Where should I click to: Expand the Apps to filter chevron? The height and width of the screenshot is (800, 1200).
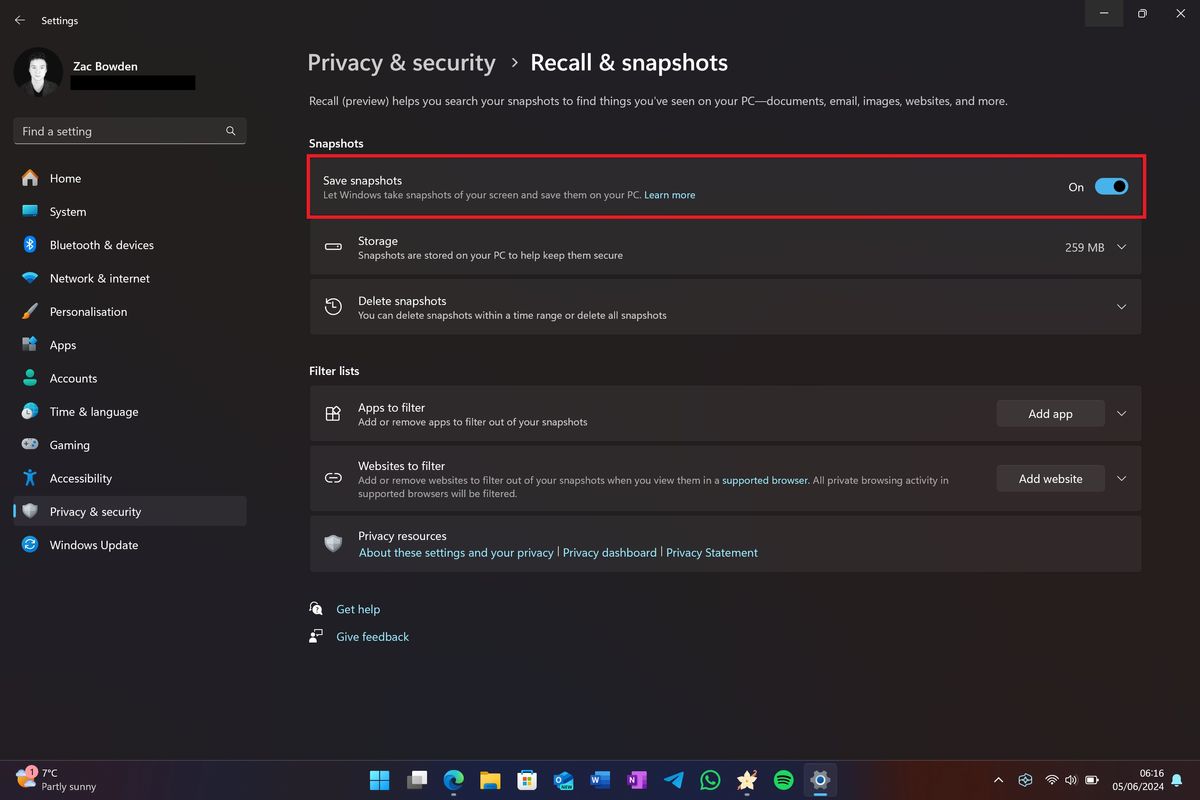pos(1121,414)
